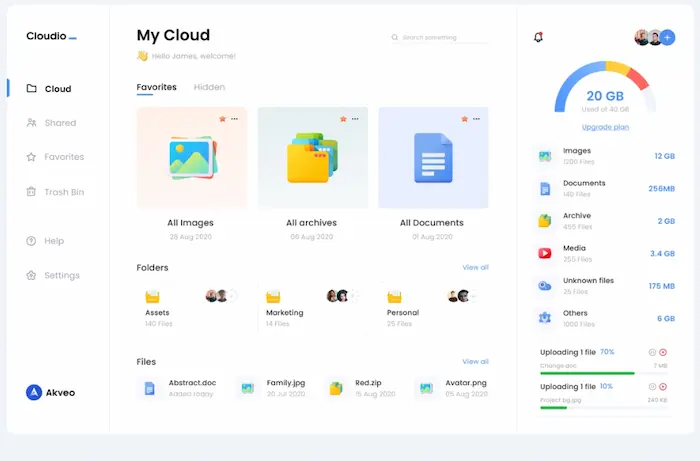Click the Upgrade plan link
Screen dimensions: 700x461
click(x=605, y=127)
